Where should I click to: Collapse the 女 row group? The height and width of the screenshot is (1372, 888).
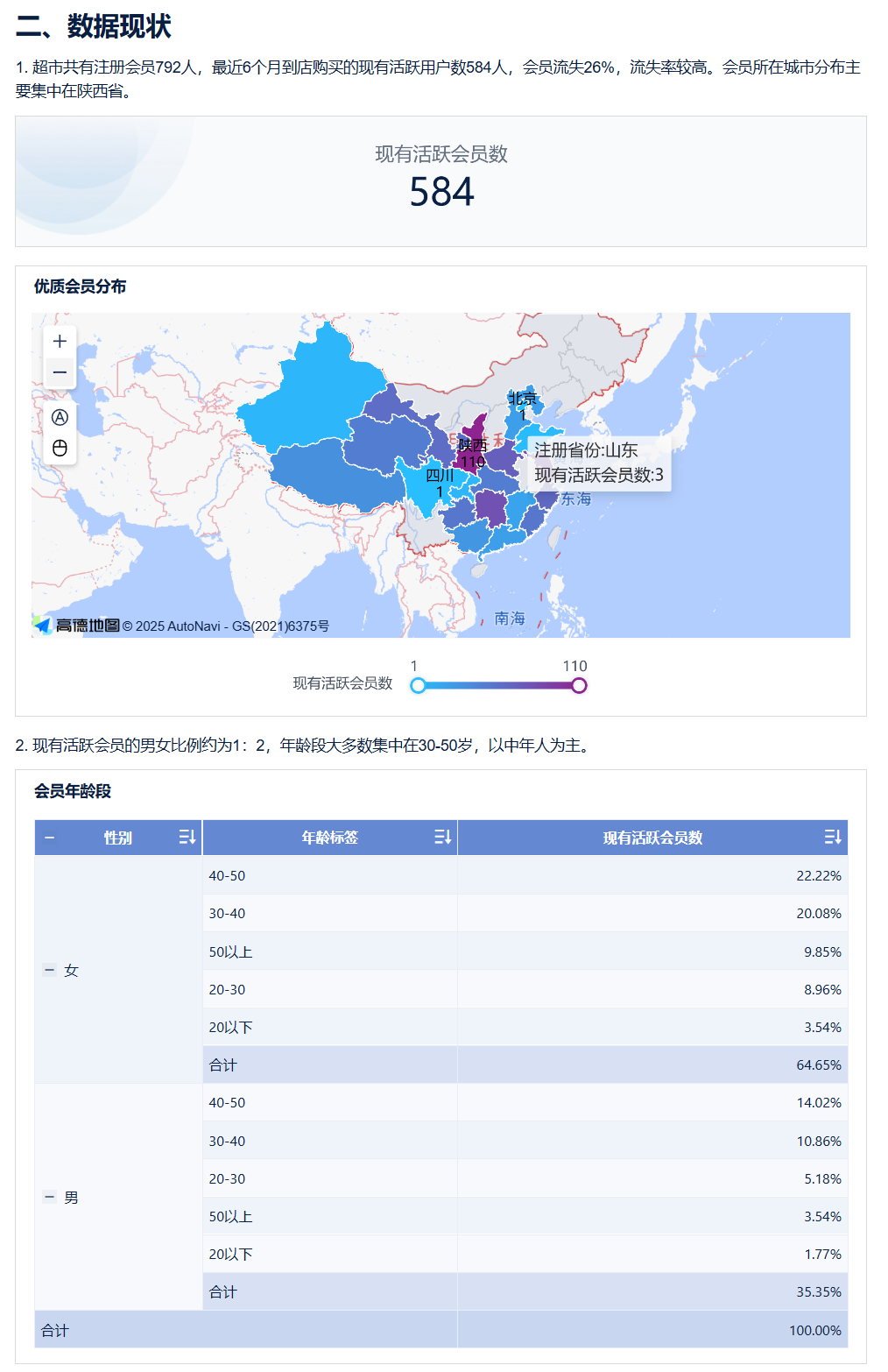click(x=50, y=970)
